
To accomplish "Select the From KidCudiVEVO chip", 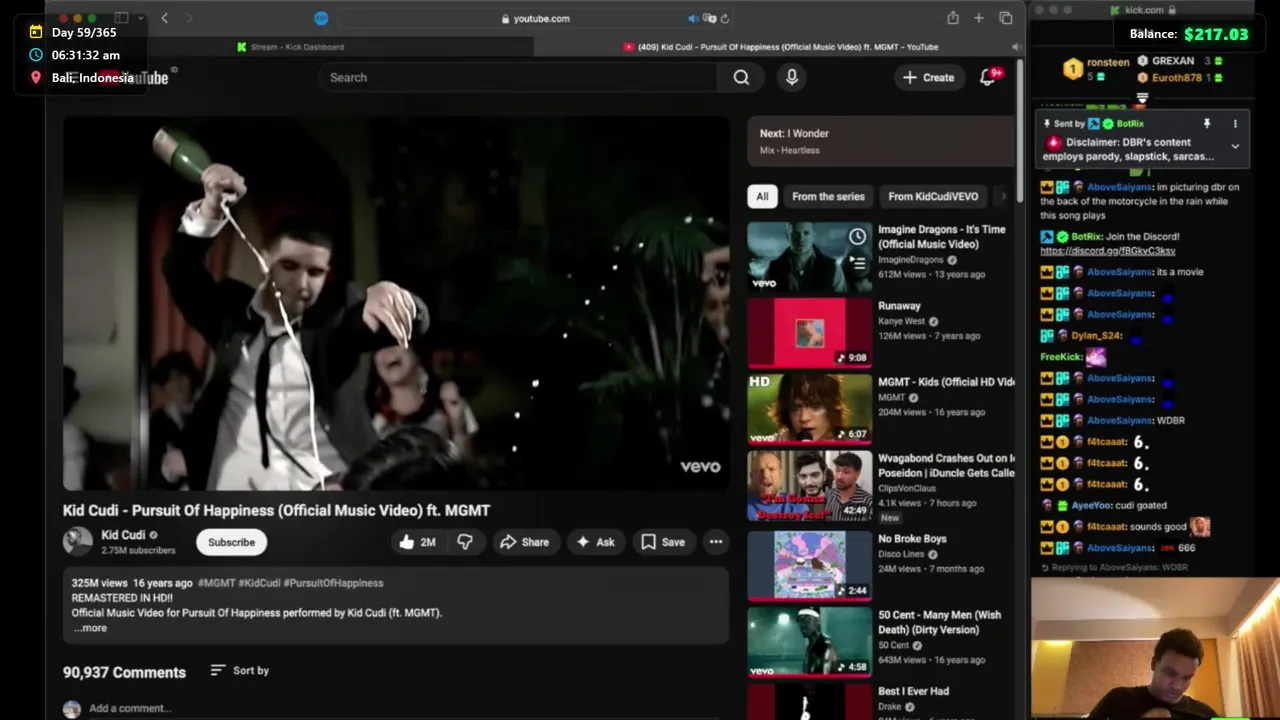I will click(933, 196).
